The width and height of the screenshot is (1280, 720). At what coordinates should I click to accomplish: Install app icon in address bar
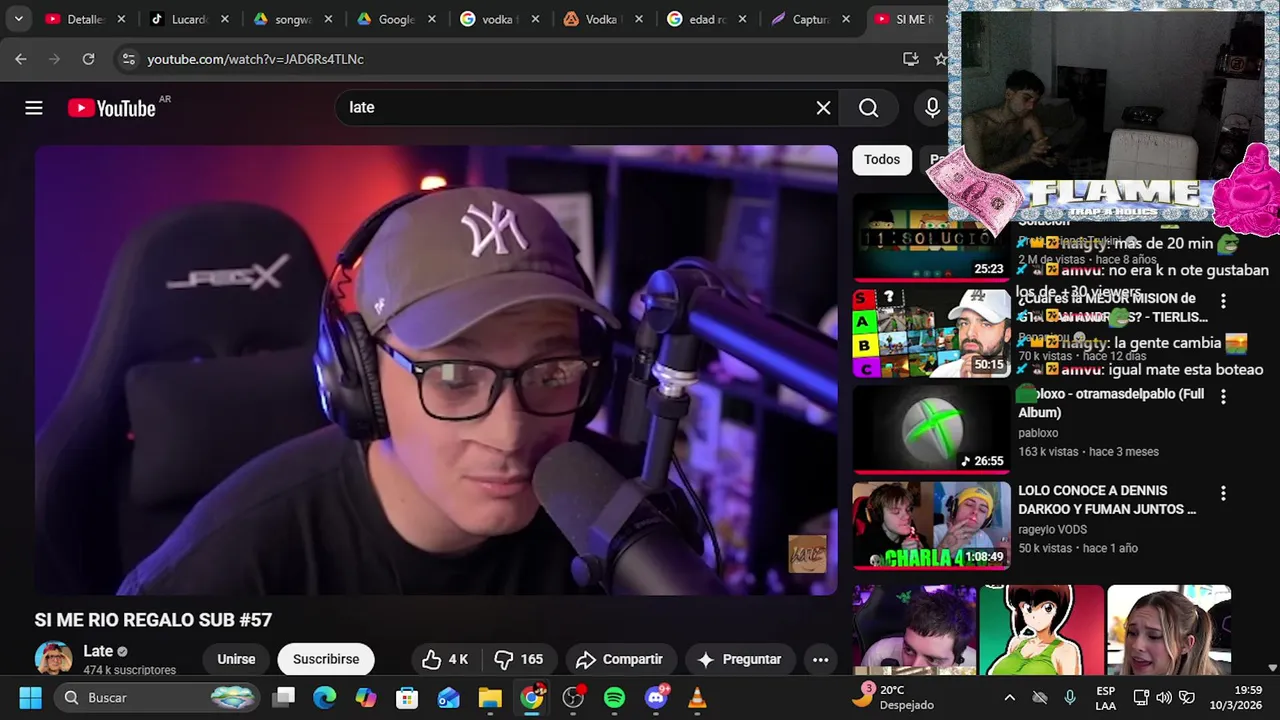click(910, 59)
